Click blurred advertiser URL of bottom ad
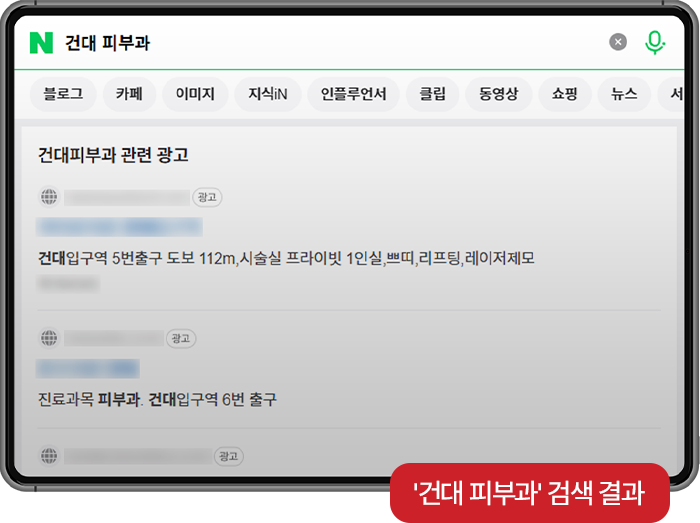The width and height of the screenshot is (700, 523). tap(138, 456)
